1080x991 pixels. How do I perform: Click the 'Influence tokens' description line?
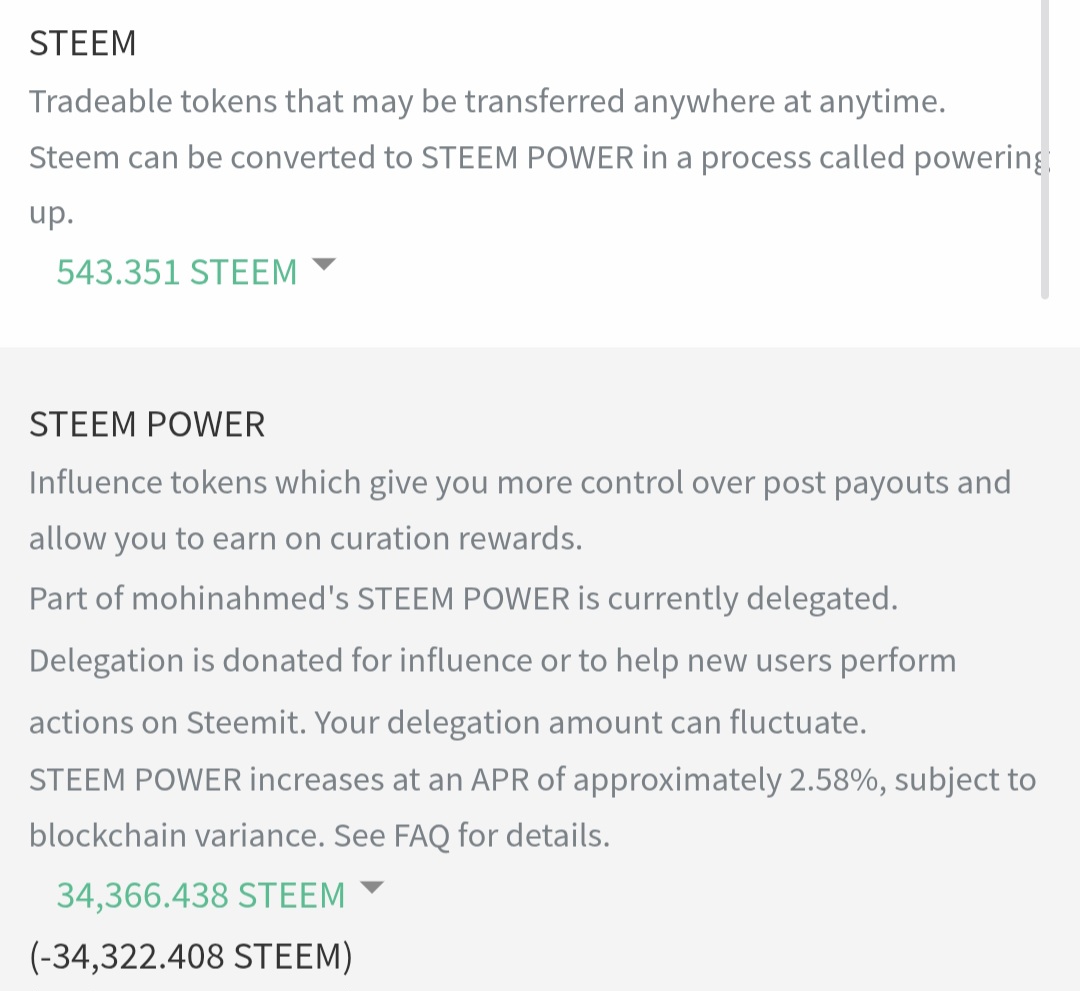point(520,483)
